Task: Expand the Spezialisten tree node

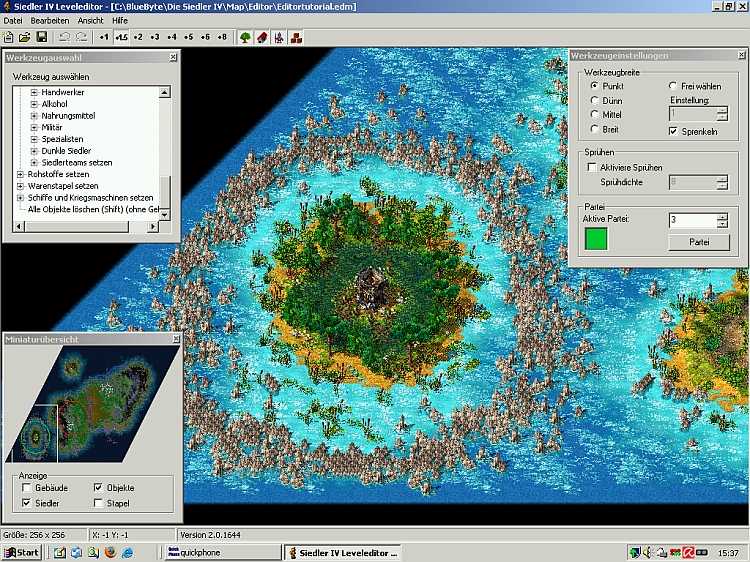Action: click(34, 139)
